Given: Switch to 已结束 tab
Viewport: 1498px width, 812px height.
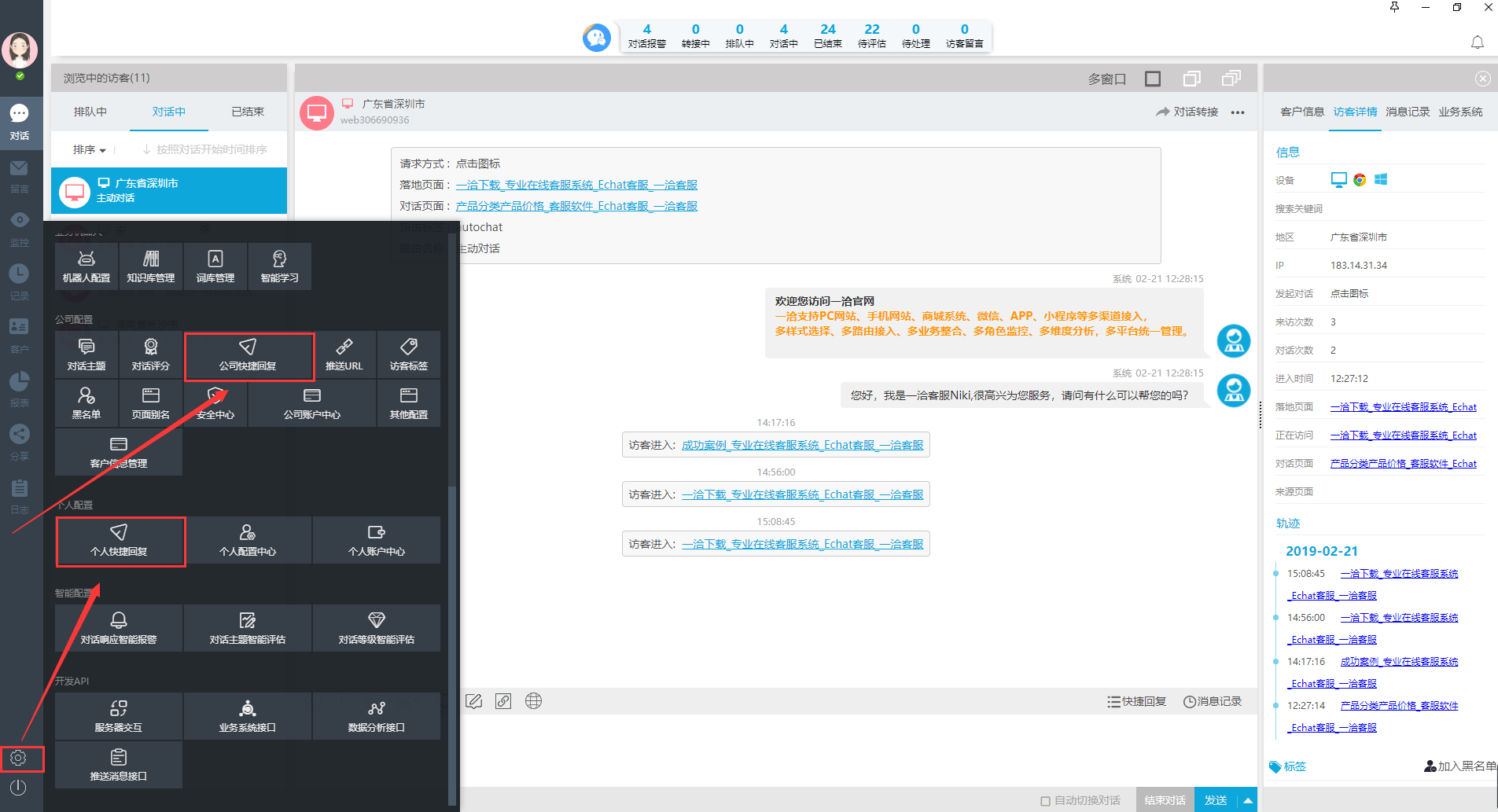Looking at the screenshot, I should pos(248,112).
